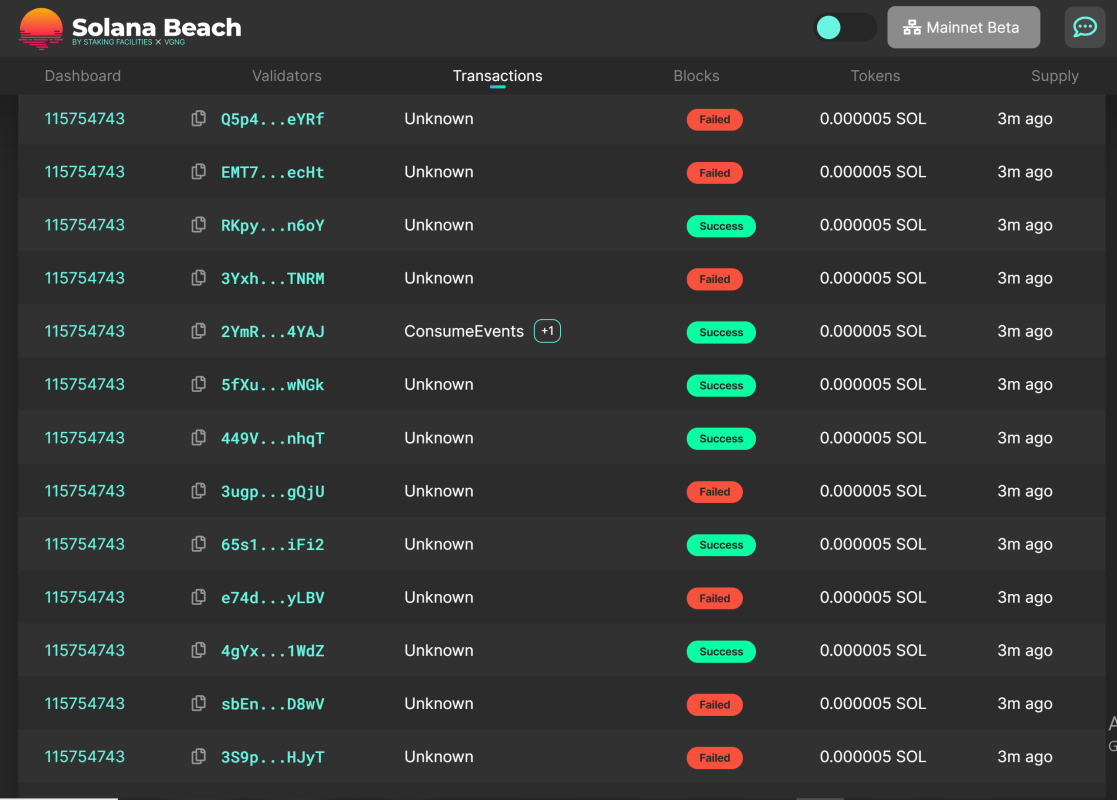This screenshot has width=1117, height=800.
Task: Copy the RKpy...n6oY transaction signature
Action: (198, 225)
